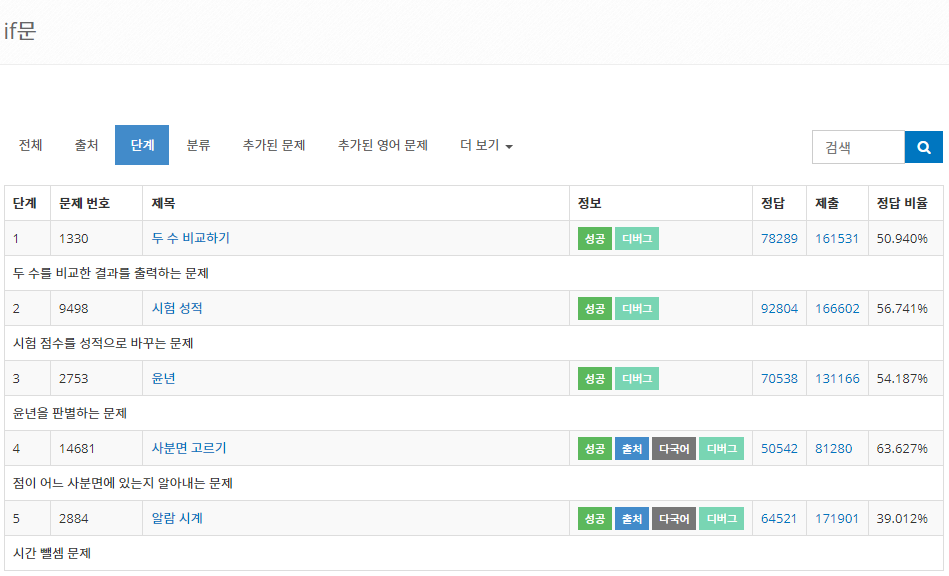Viewport: 949px width, 576px height.
Task: Open submission count 161531
Action: (836, 238)
